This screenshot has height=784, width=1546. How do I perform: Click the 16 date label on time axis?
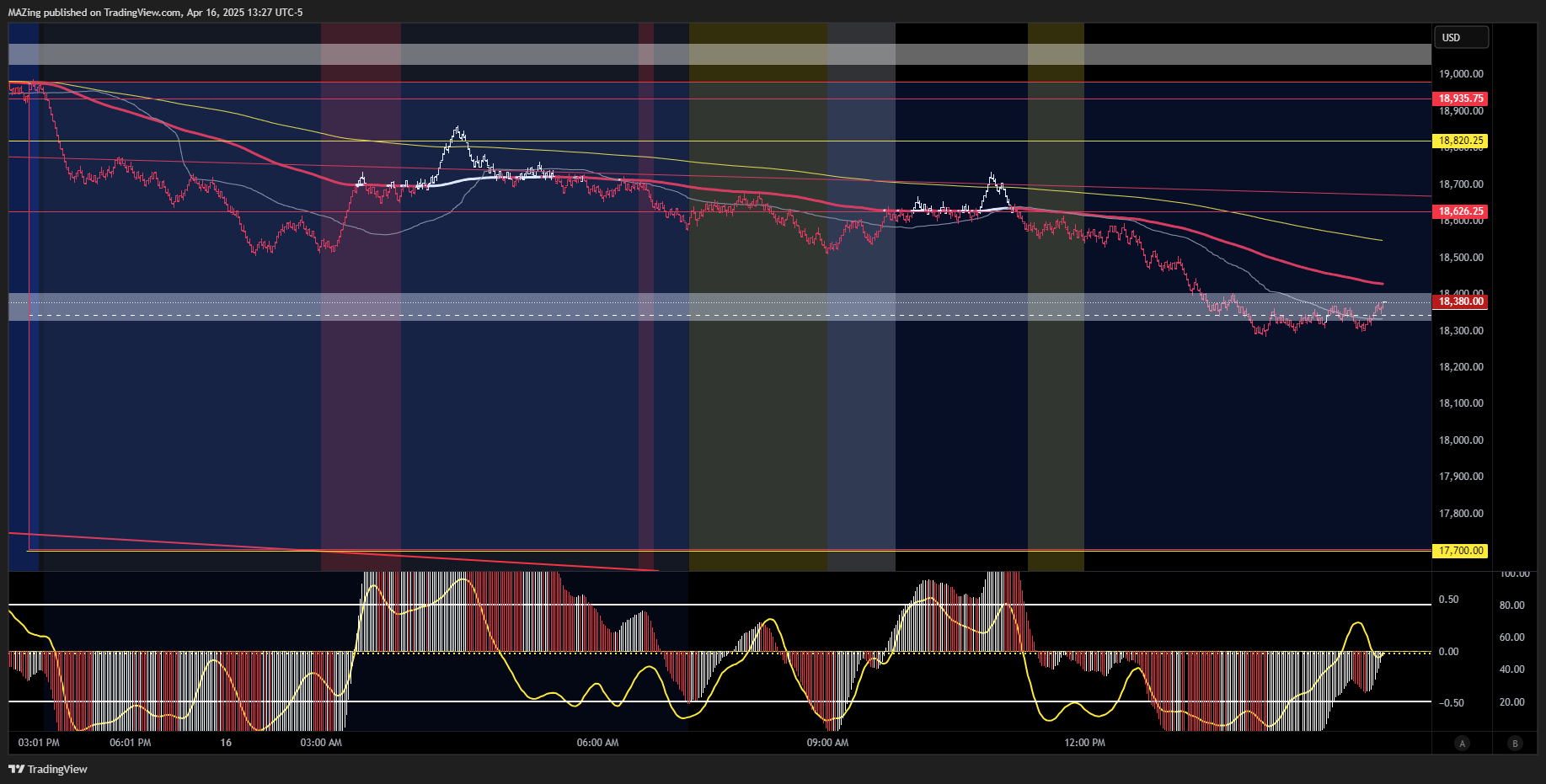pos(226,743)
